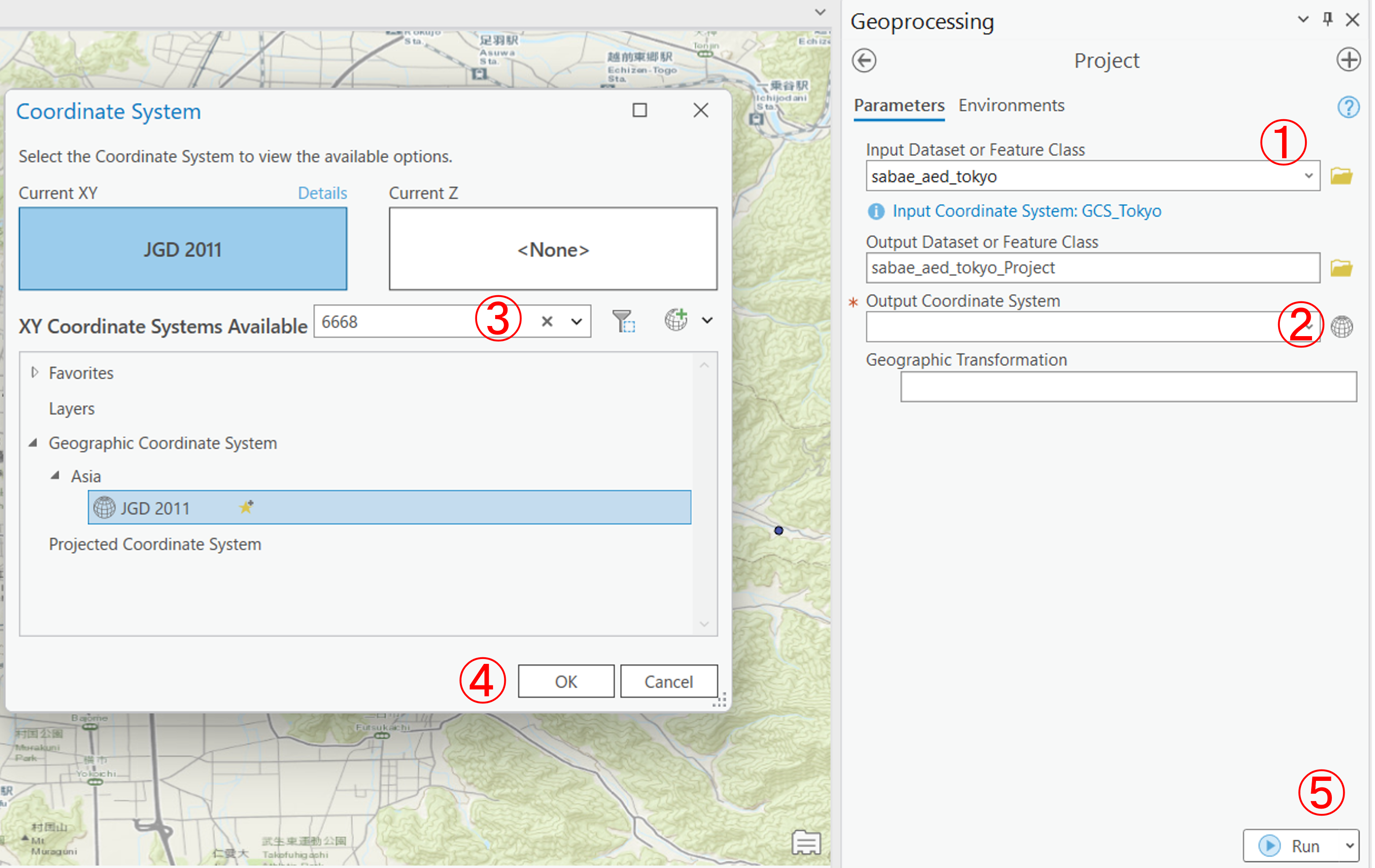Click the play icon on Run button
The image size is (1375, 868).
1269,845
